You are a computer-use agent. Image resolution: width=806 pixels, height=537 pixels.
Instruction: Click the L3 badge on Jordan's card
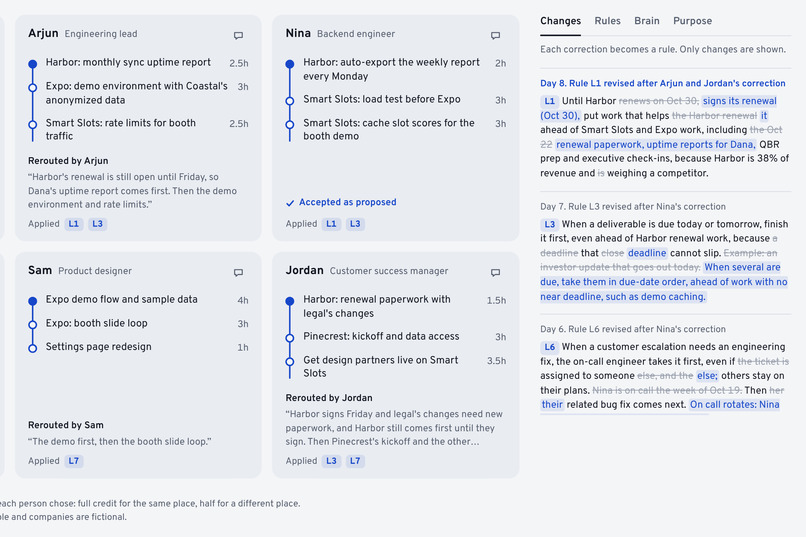coord(331,461)
